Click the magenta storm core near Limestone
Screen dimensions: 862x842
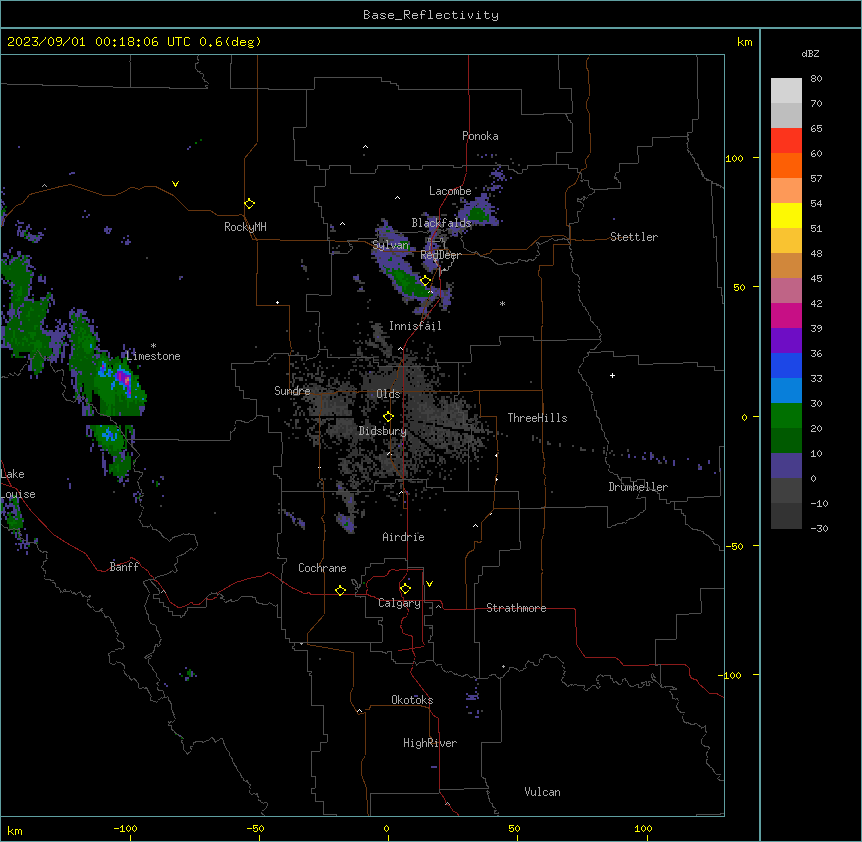[122, 378]
